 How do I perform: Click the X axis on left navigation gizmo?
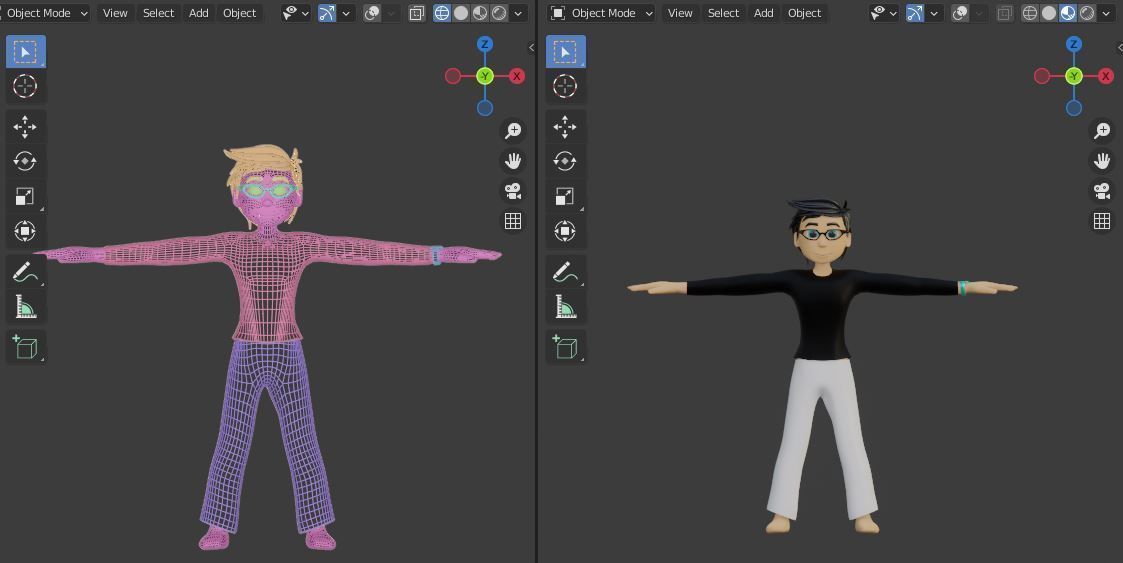click(516, 76)
